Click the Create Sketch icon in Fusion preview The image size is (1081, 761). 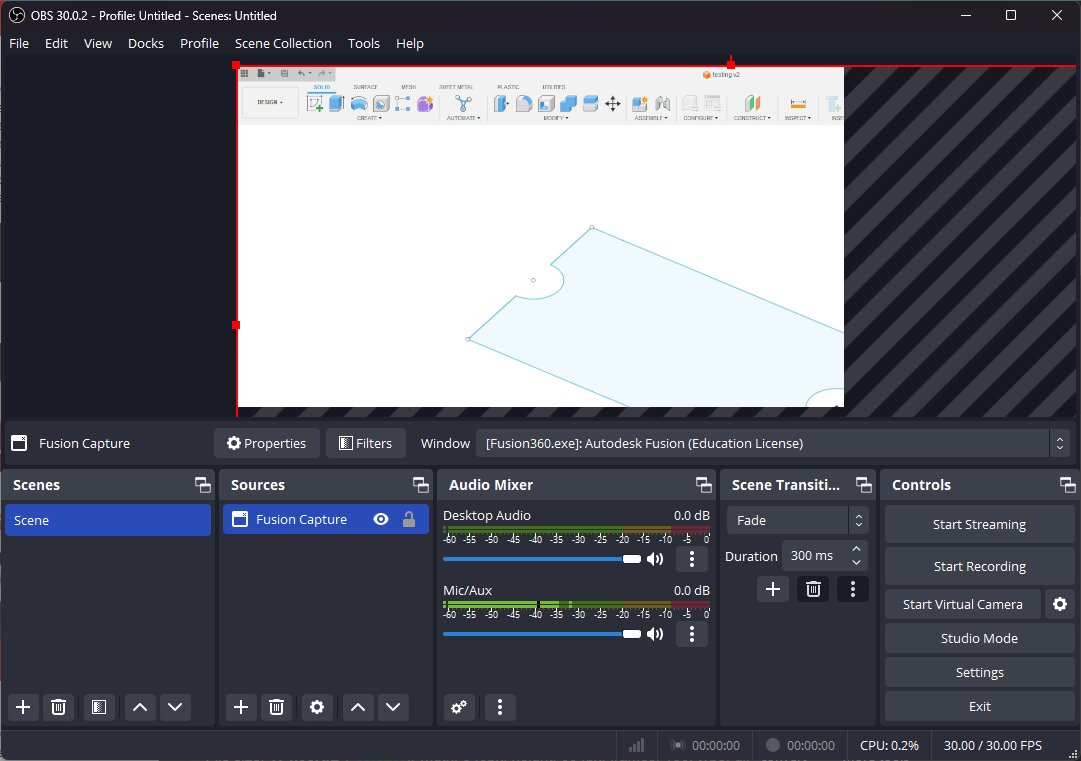coord(315,104)
